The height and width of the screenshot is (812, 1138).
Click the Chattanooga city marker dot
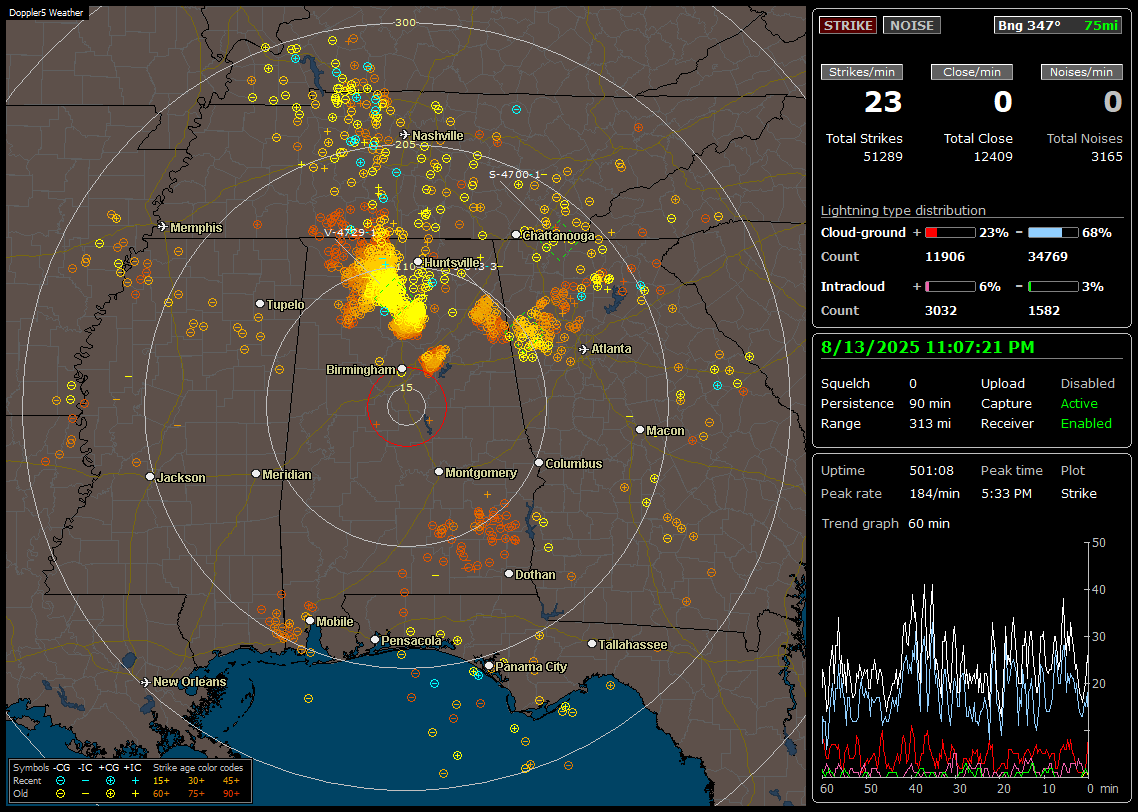[516, 235]
